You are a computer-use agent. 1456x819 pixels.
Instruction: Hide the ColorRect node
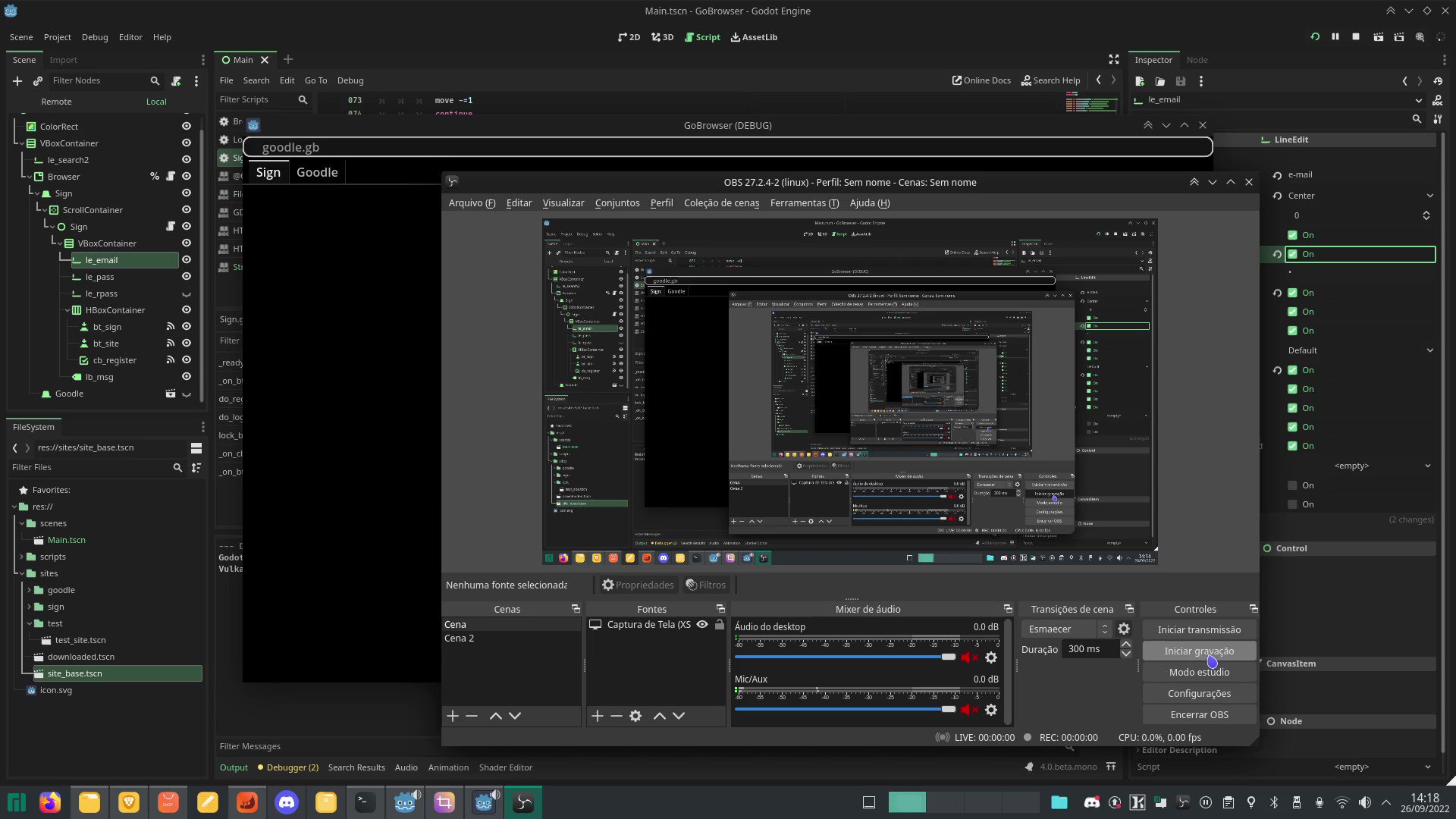click(x=187, y=127)
